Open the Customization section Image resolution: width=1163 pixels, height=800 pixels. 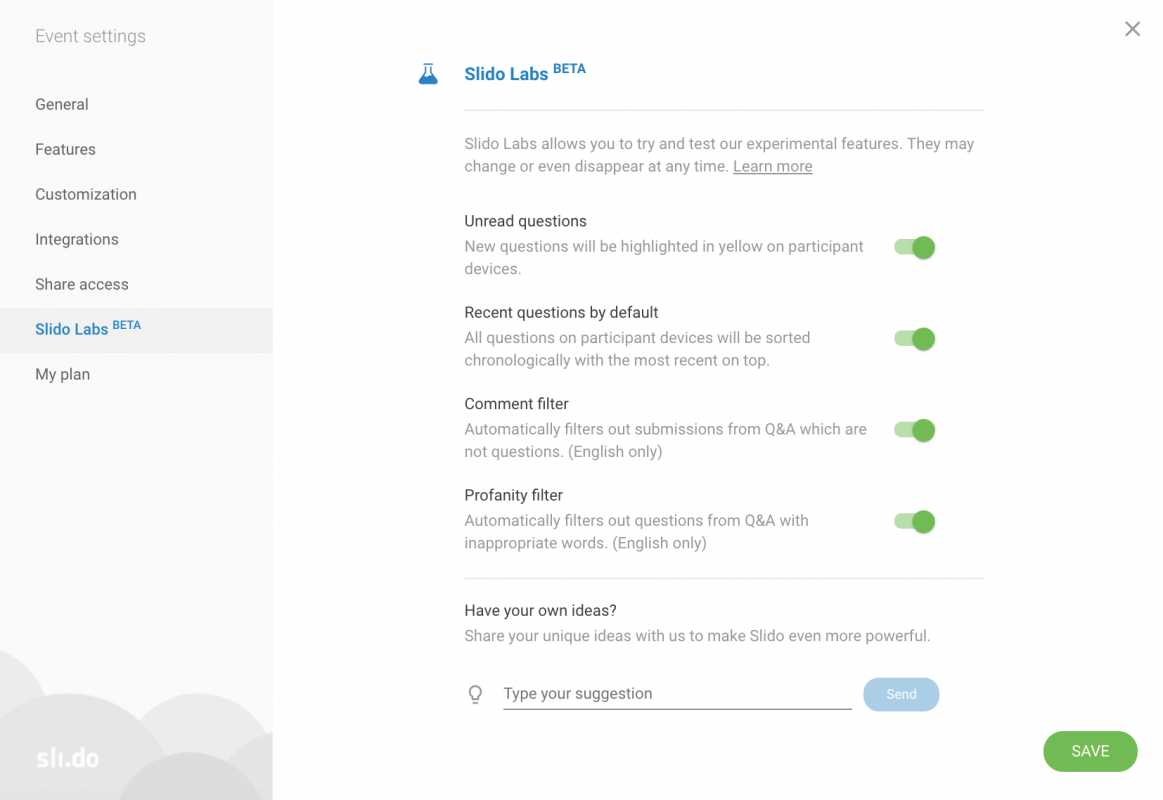(86, 194)
